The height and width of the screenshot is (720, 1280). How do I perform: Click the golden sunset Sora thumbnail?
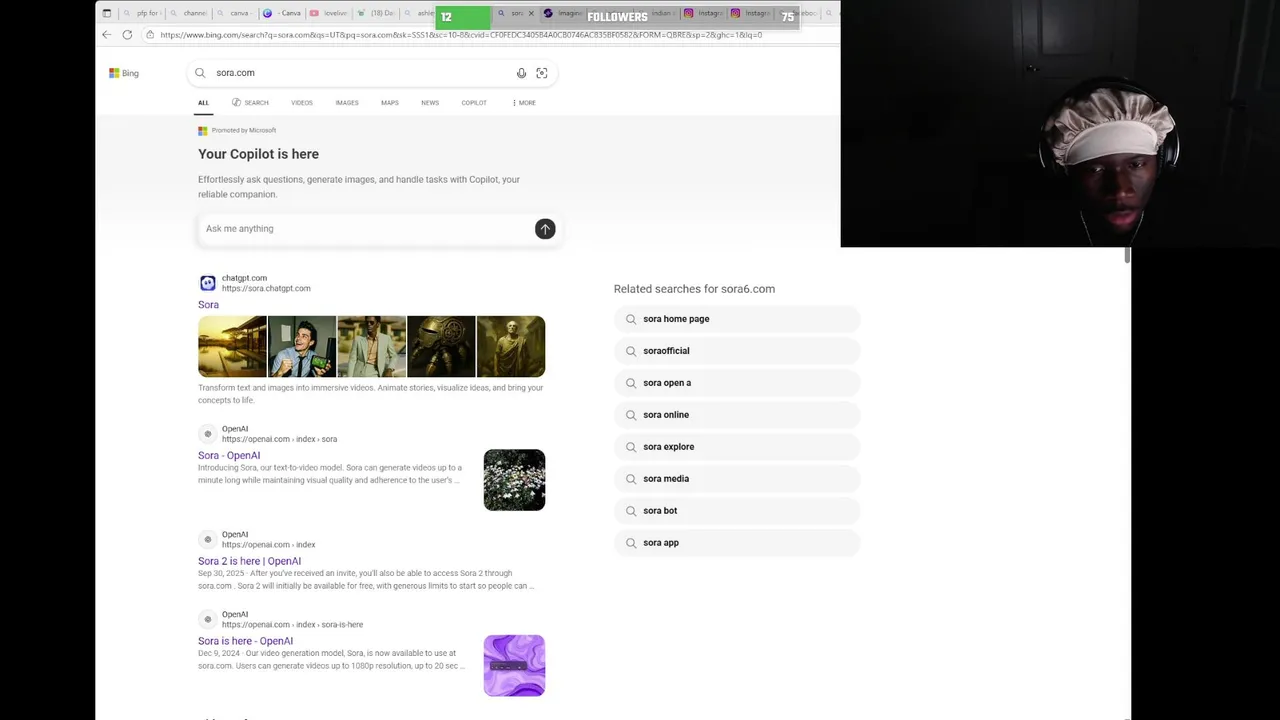232,346
